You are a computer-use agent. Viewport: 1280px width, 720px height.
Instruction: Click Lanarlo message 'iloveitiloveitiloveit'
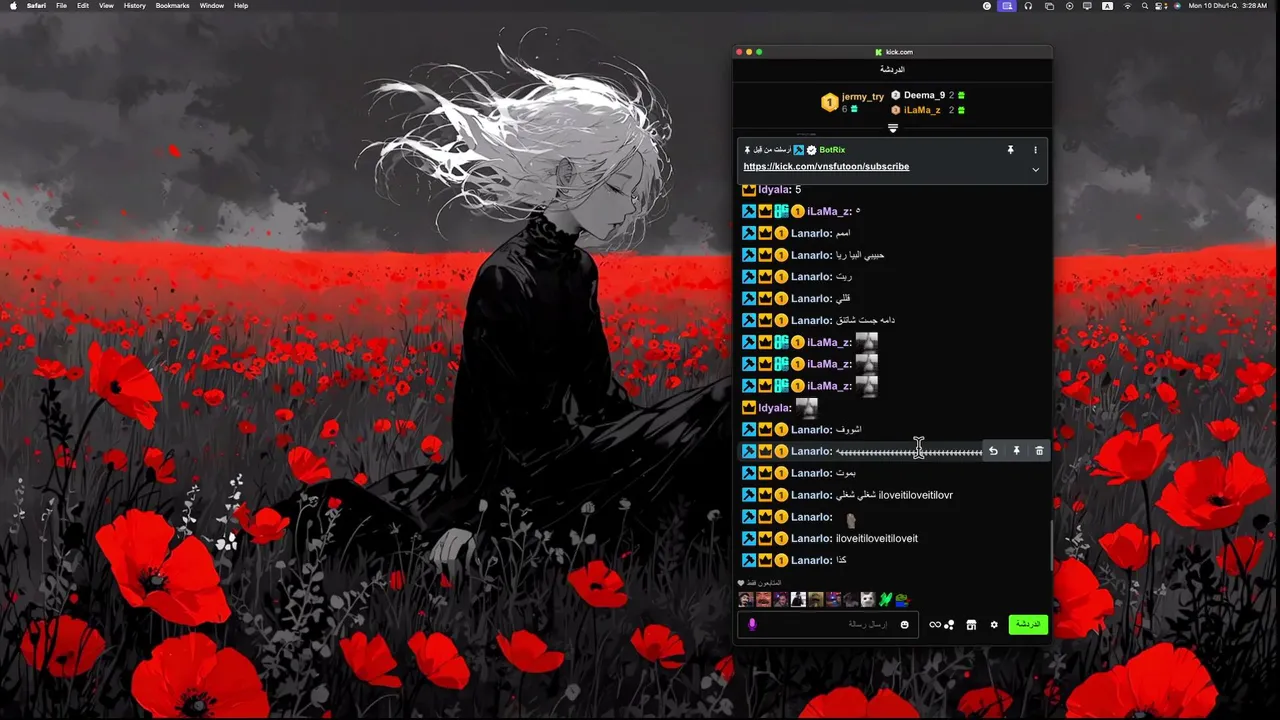tap(877, 539)
